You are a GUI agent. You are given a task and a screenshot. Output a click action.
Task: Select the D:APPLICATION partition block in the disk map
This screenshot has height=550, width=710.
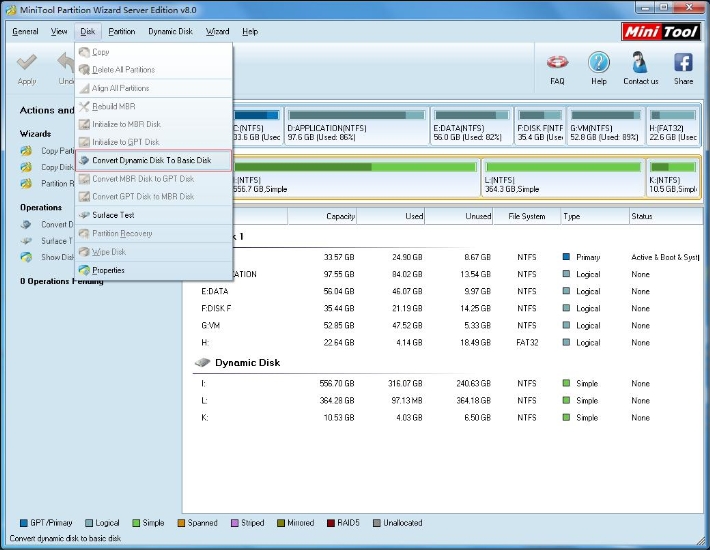click(x=357, y=126)
